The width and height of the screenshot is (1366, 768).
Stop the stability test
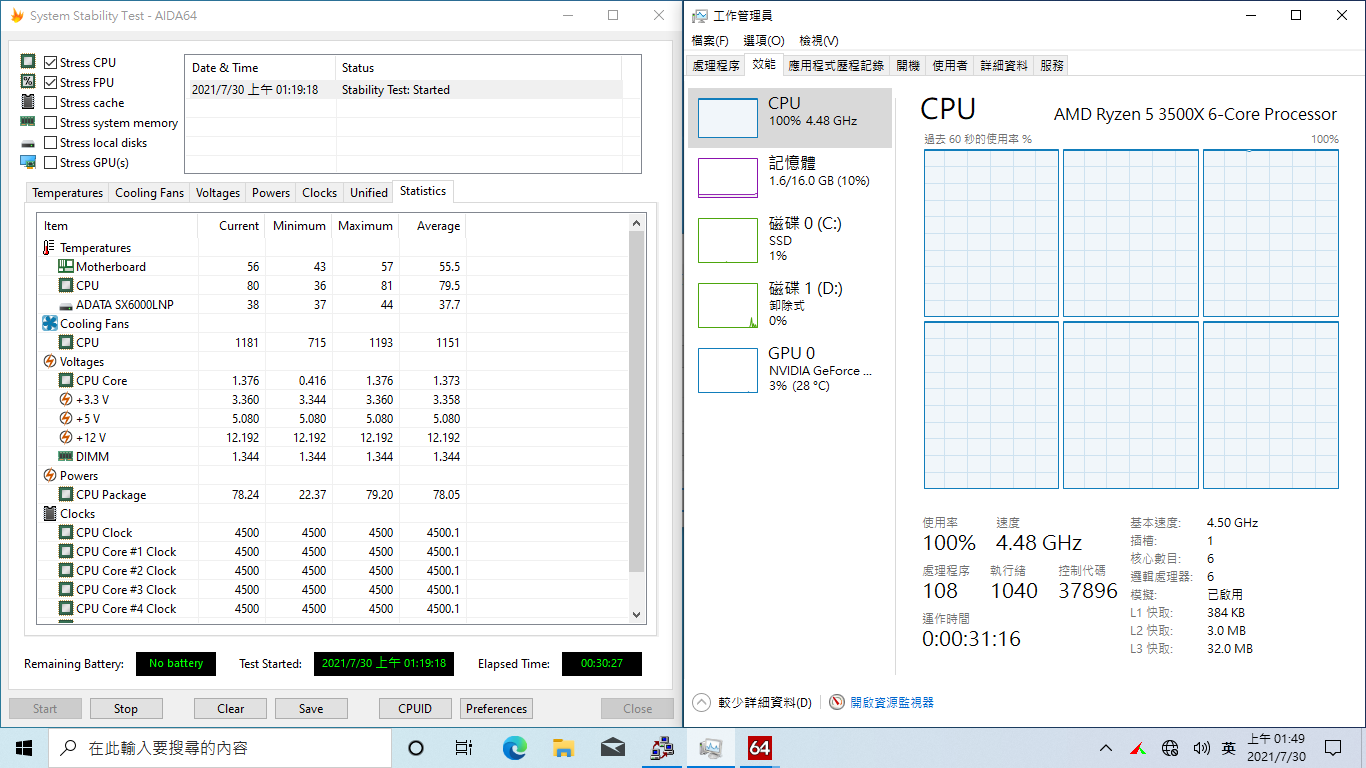point(126,709)
